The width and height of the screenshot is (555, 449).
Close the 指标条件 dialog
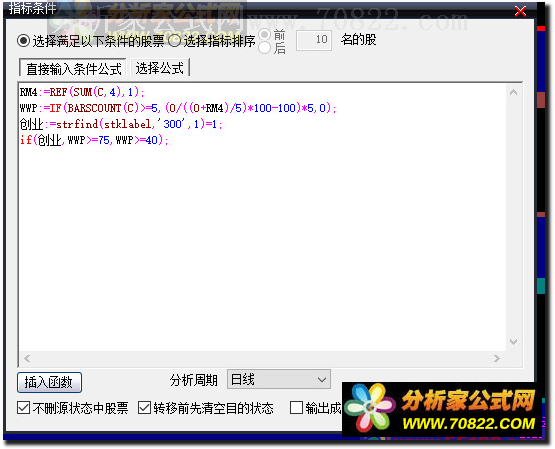[520, 12]
